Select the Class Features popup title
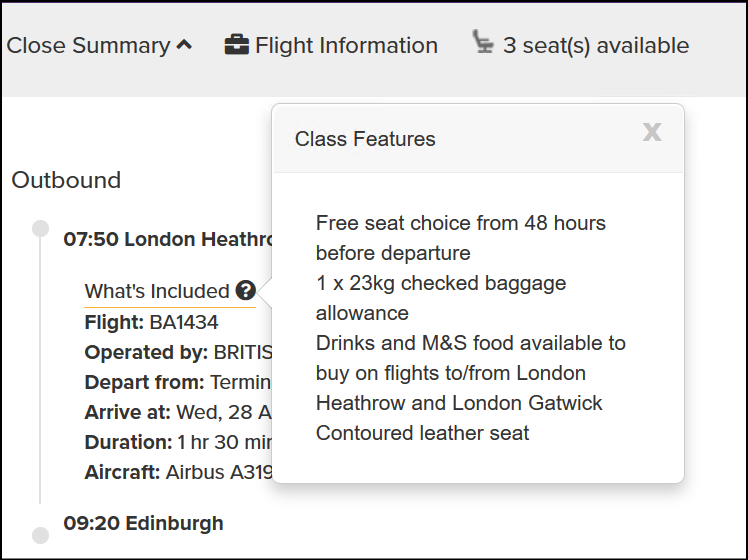 [365, 139]
